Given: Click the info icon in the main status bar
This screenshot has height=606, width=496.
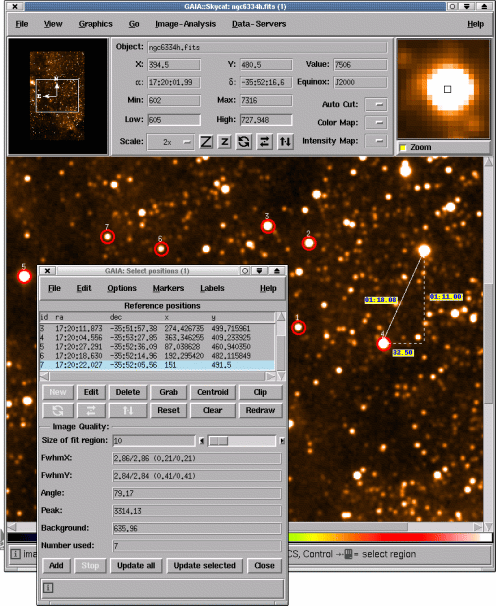Looking at the screenshot, I should click(x=15, y=554).
